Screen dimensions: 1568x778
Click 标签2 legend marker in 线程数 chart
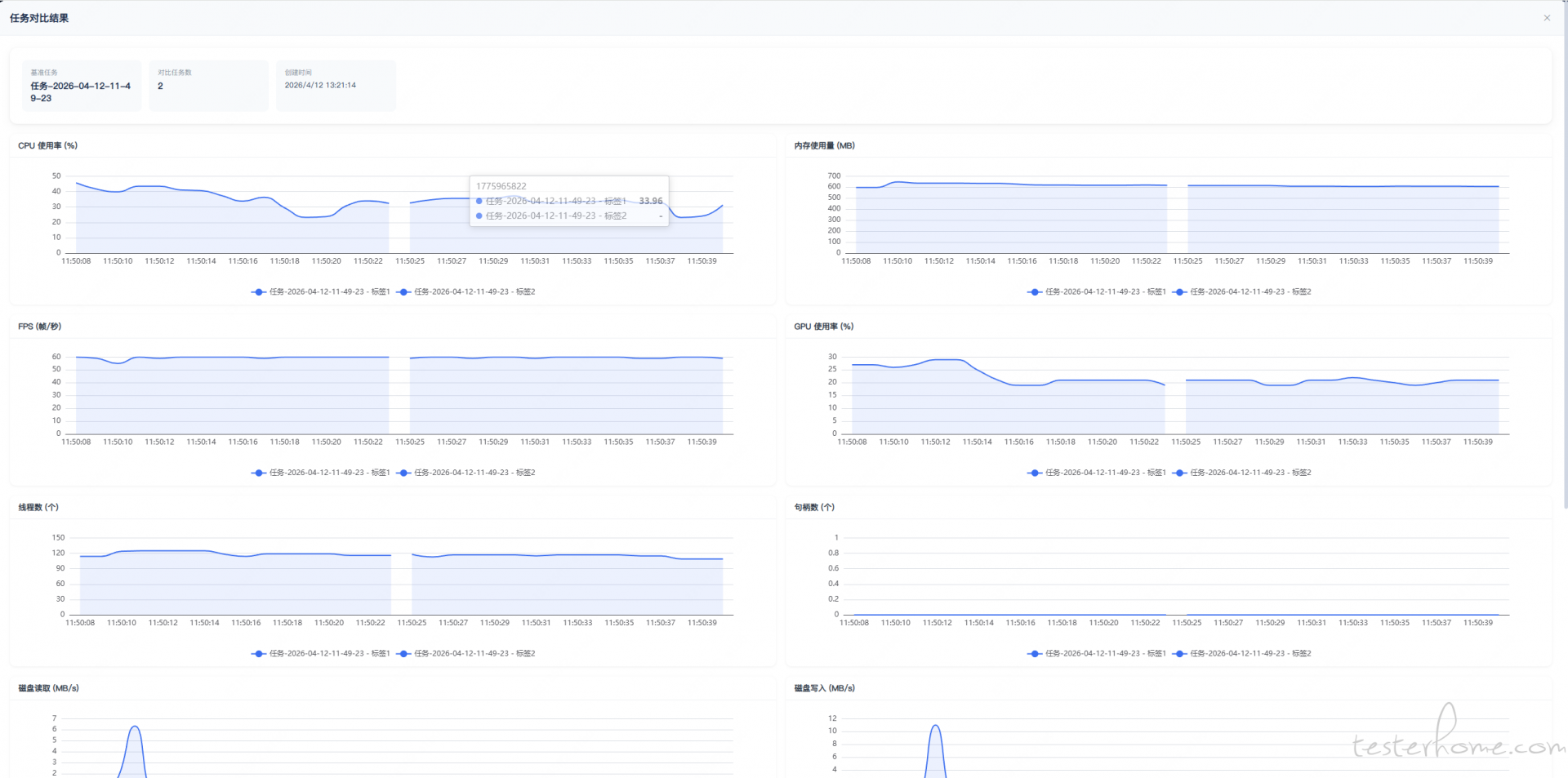click(x=404, y=654)
